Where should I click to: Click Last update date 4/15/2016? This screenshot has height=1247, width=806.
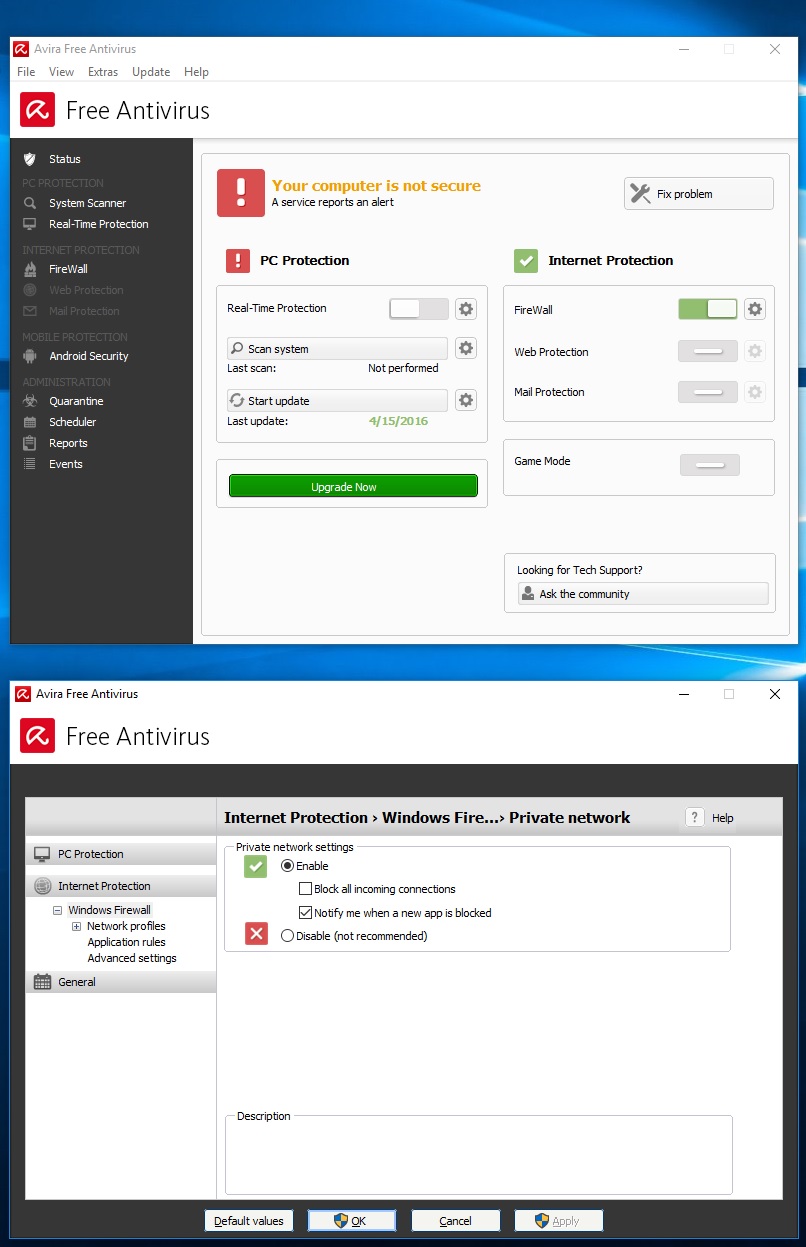398,421
